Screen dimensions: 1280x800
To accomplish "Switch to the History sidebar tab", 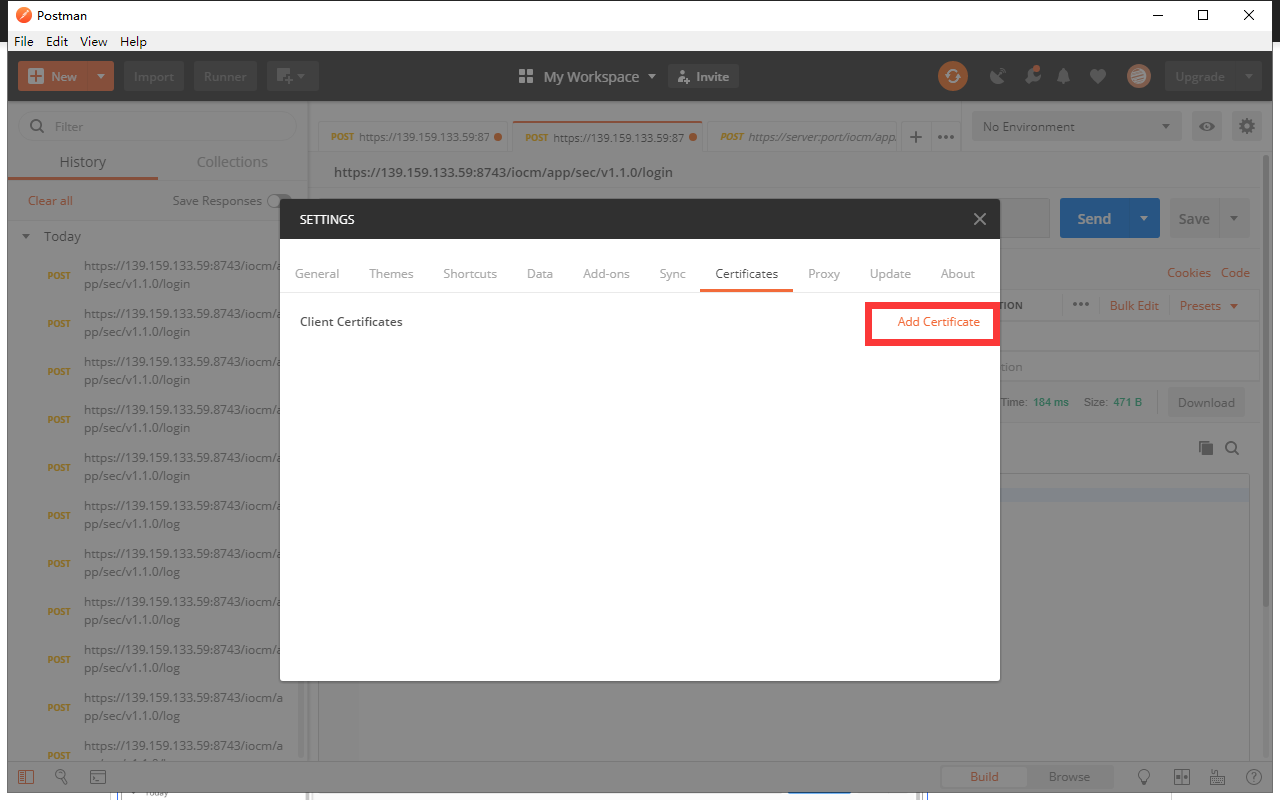I will pyautogui.click(x=82, y=162).
